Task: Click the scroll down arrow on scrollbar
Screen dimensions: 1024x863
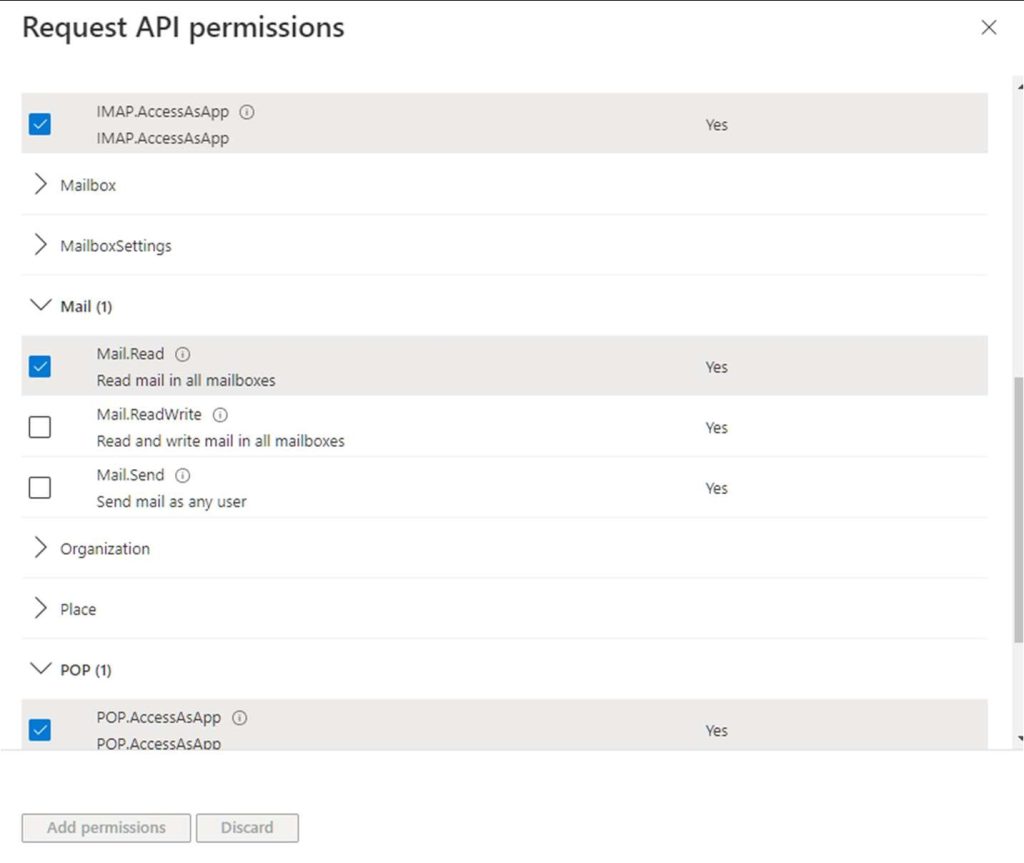Action: [1018, 739]
